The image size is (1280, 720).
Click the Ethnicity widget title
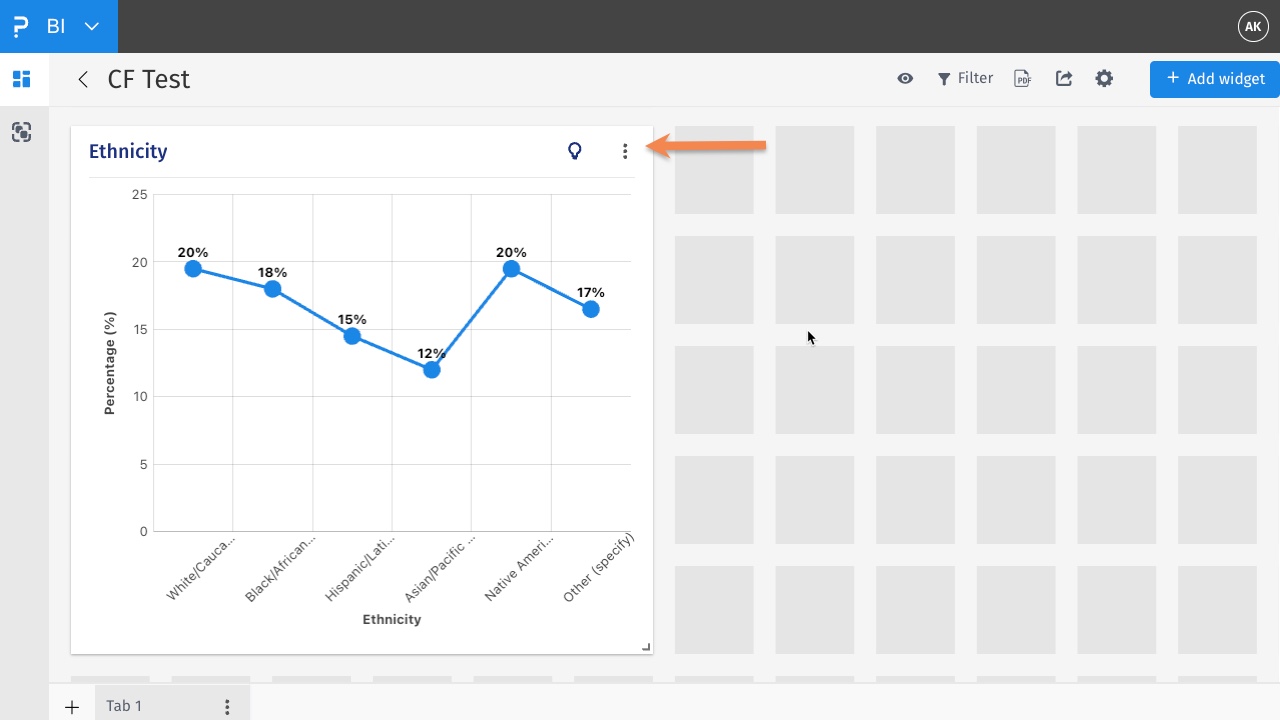coord(128,151)
